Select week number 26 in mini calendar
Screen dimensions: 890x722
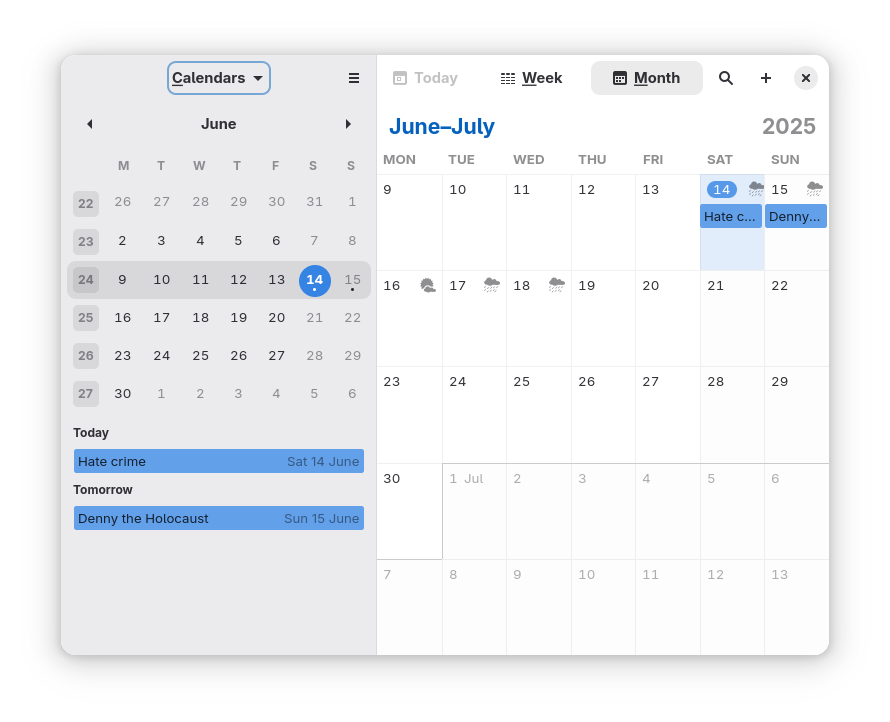coord(86,356)
